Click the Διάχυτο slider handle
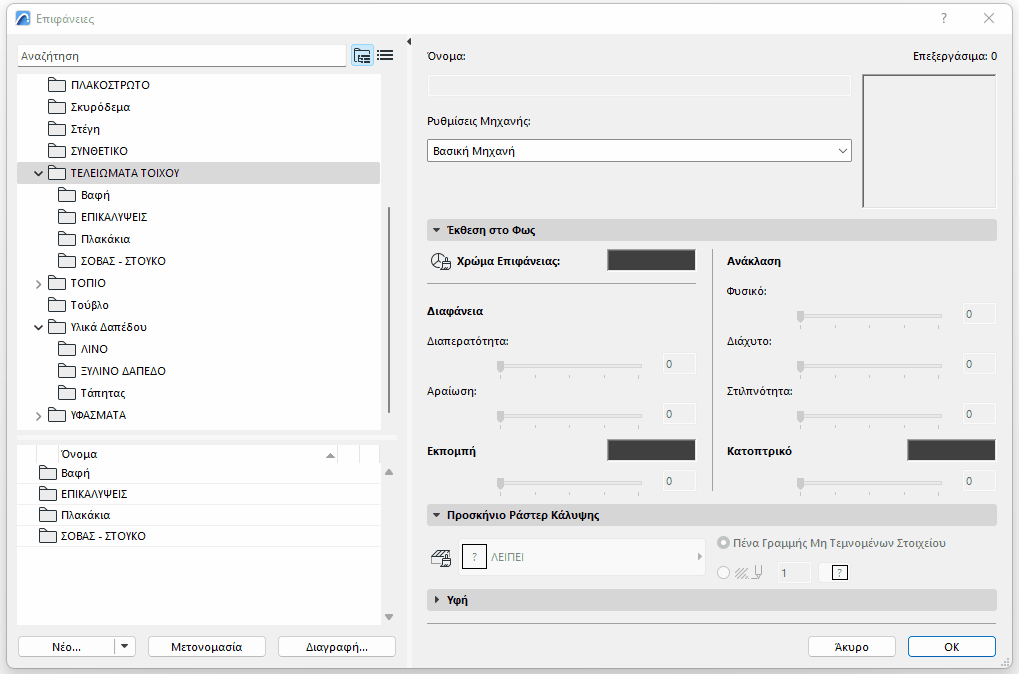The image size is (1019, 674). pos(801,367)
